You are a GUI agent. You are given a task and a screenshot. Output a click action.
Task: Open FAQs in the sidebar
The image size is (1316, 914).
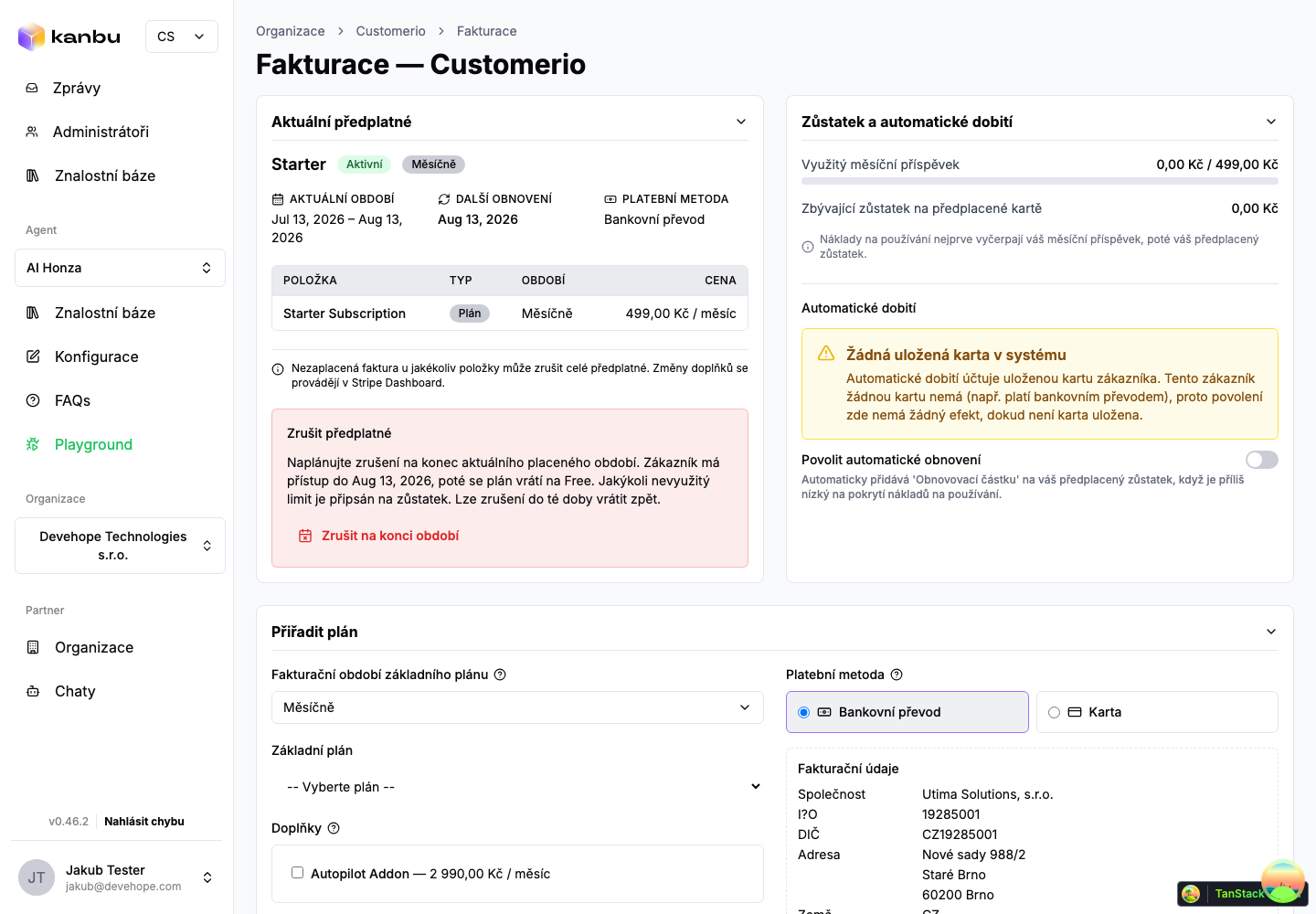(72, 400)
